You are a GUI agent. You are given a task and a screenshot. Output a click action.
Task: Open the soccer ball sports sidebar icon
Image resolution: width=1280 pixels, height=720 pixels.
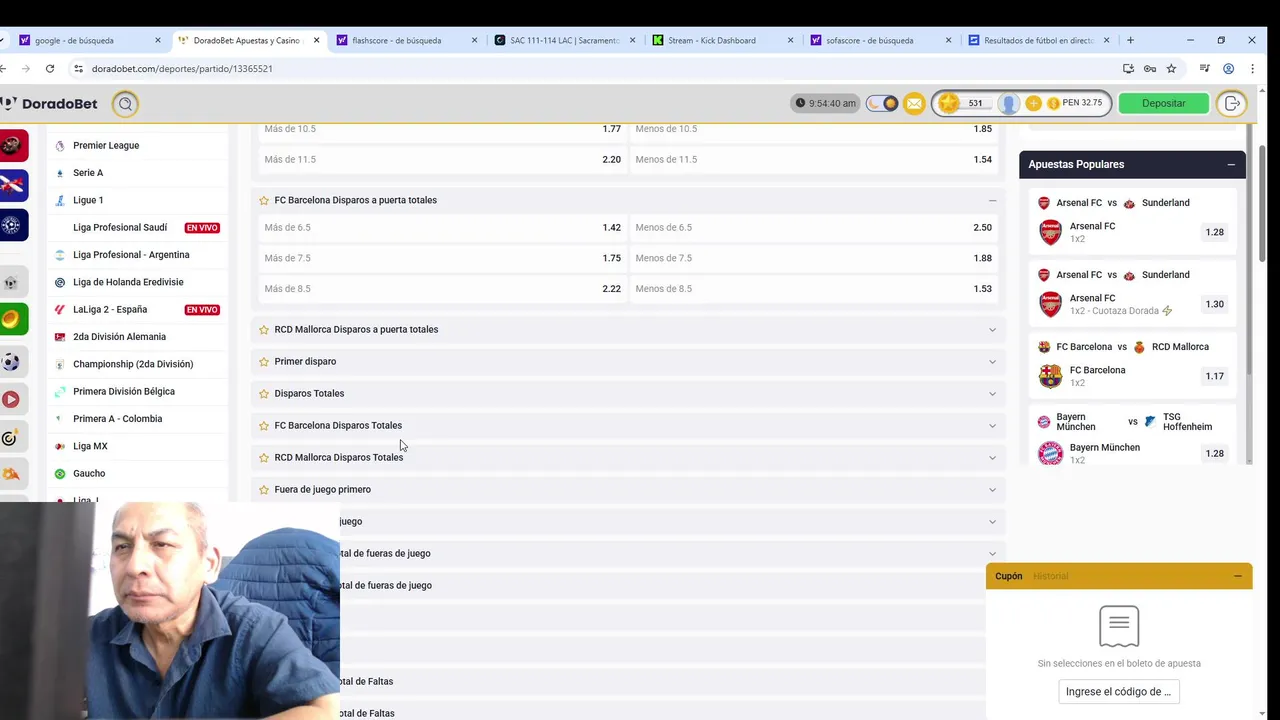click(11, 361)
